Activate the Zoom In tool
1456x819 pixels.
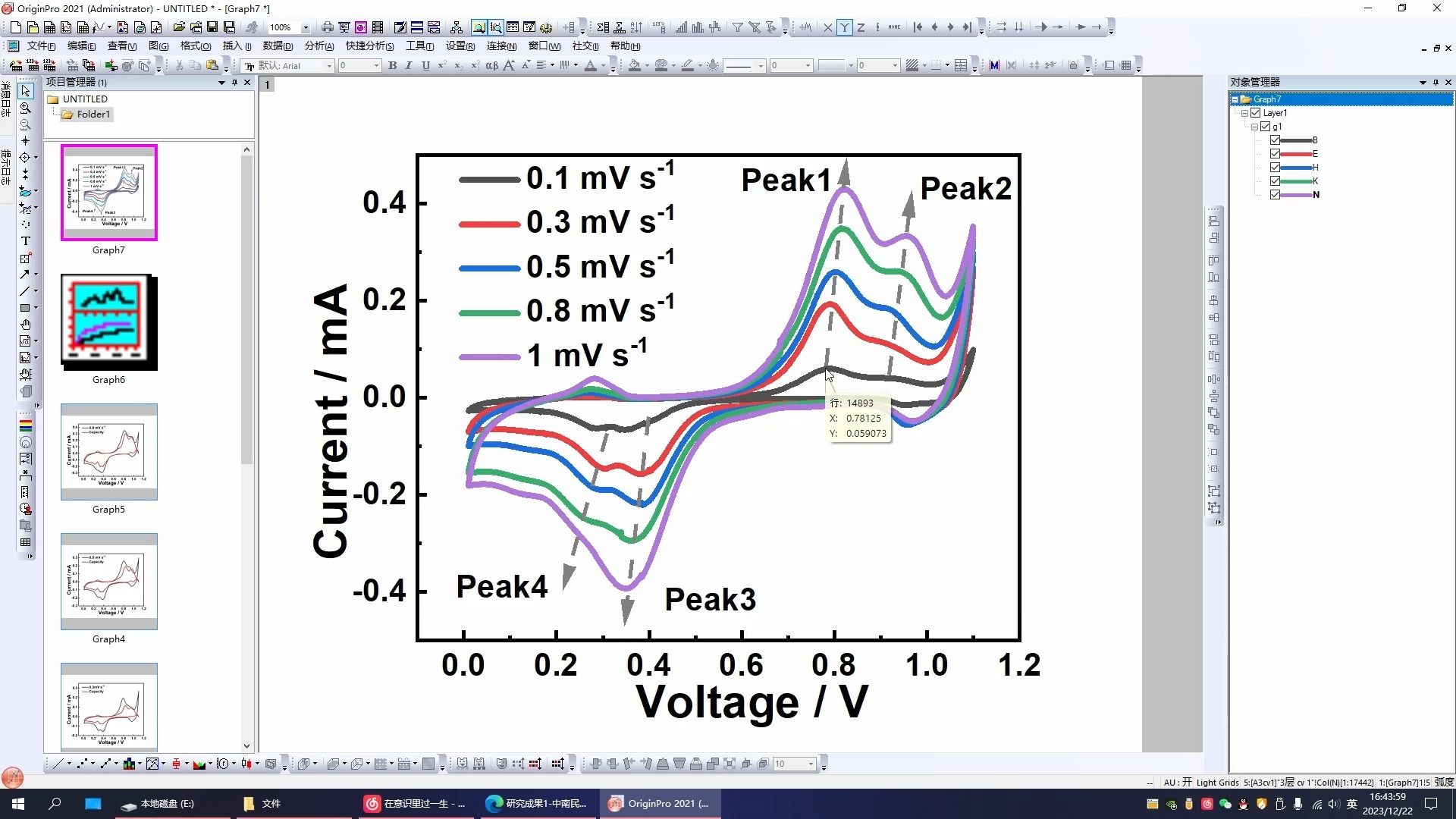[25, 108]
